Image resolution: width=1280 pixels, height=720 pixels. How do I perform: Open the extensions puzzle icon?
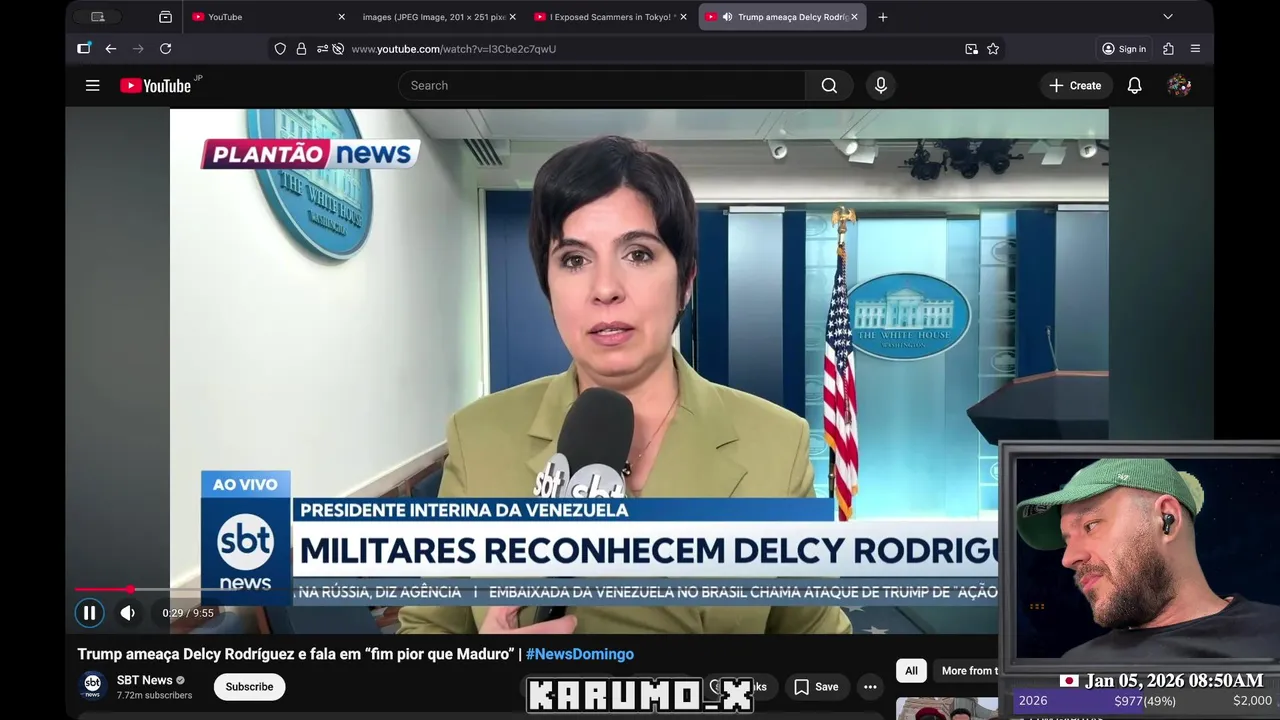point(1168,48)
